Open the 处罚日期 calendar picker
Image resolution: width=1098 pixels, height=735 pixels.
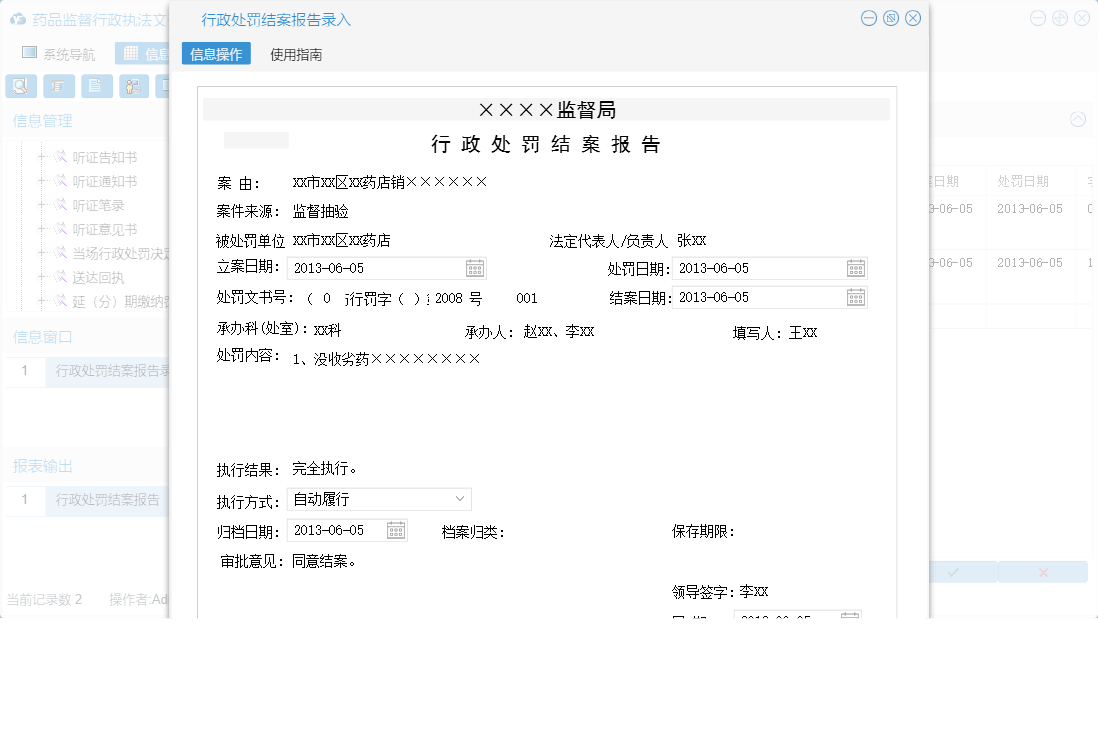[855, 267]
